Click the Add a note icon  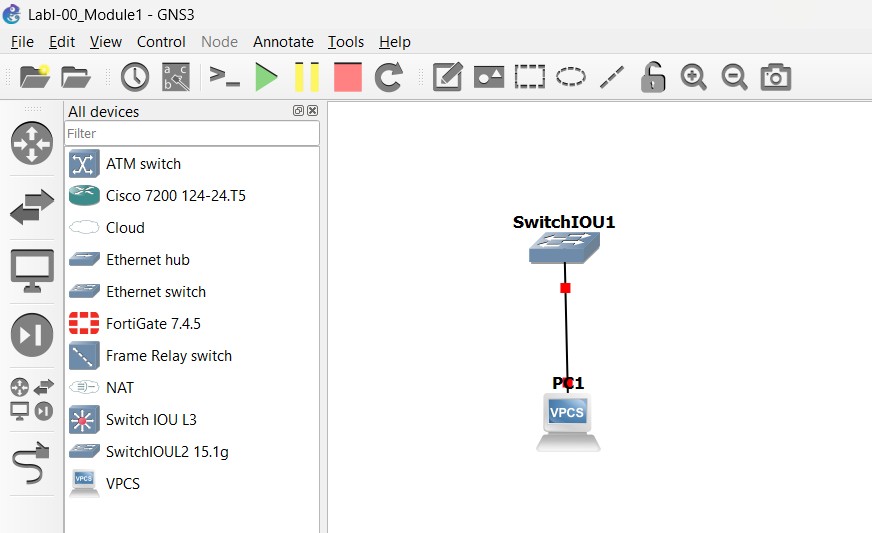(x=447, y=77)
